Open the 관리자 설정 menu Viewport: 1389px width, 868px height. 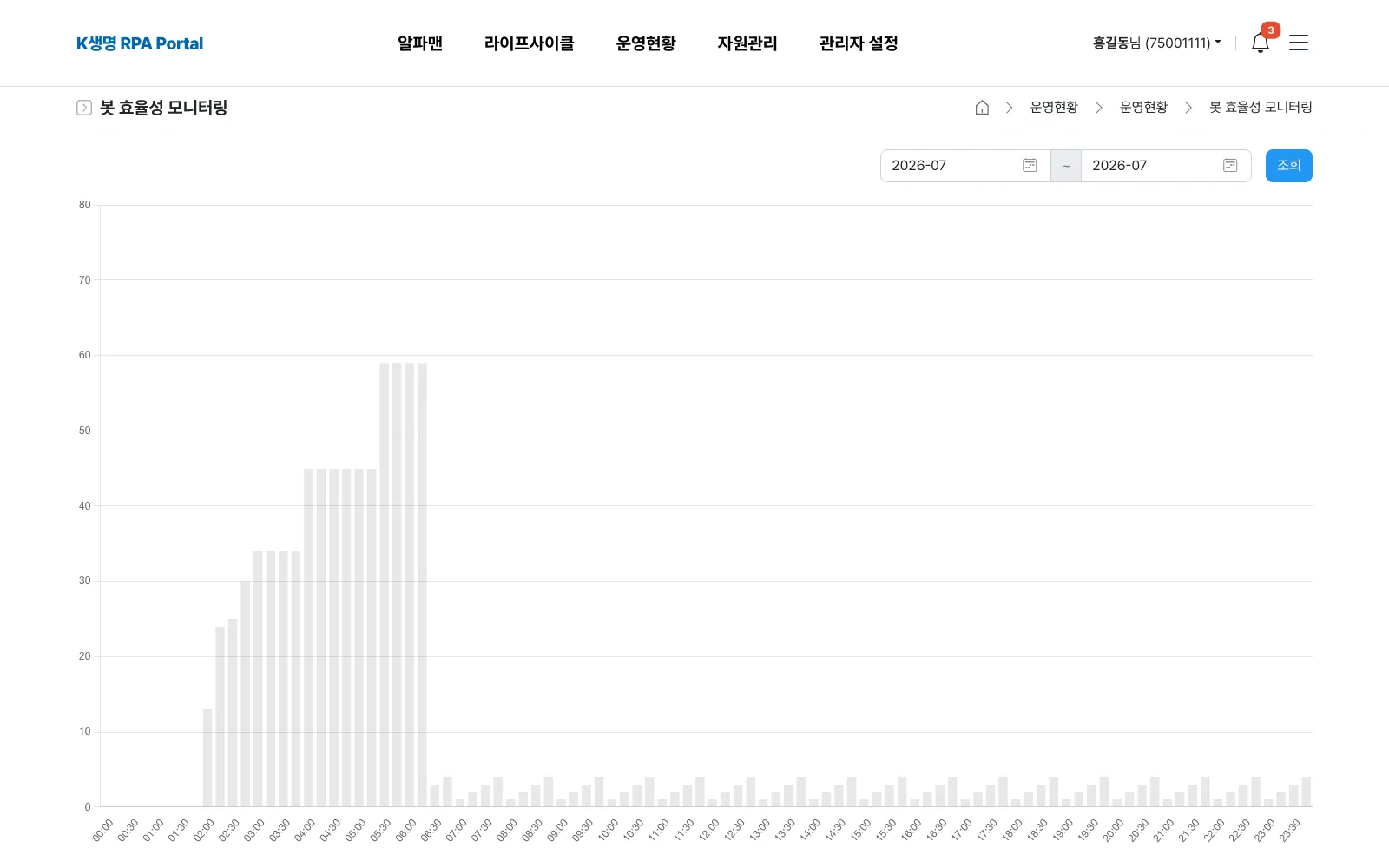pos(859,43)
